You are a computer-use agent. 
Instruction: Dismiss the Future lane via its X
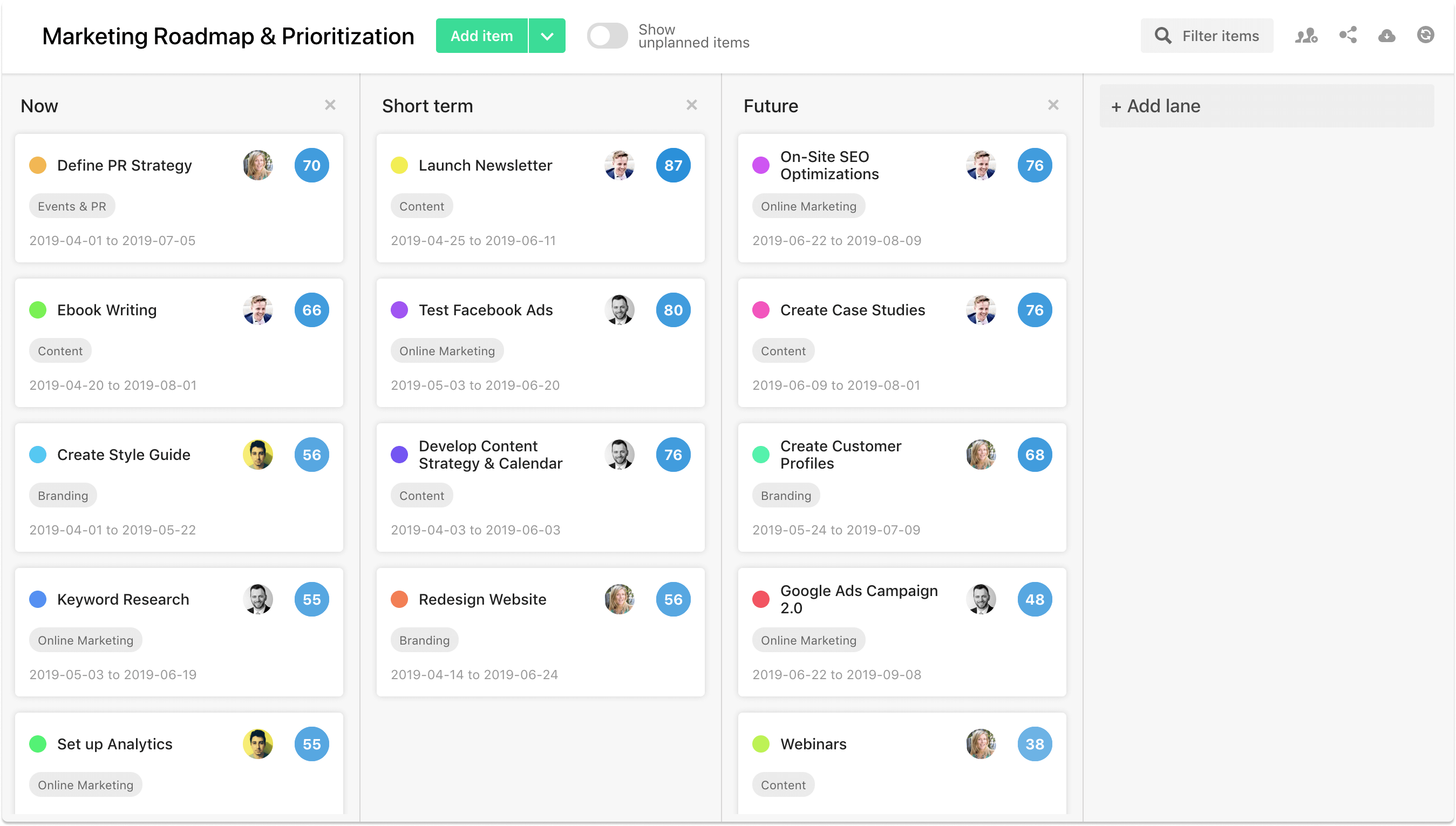pyautogui.click(x=1053, y=105)
